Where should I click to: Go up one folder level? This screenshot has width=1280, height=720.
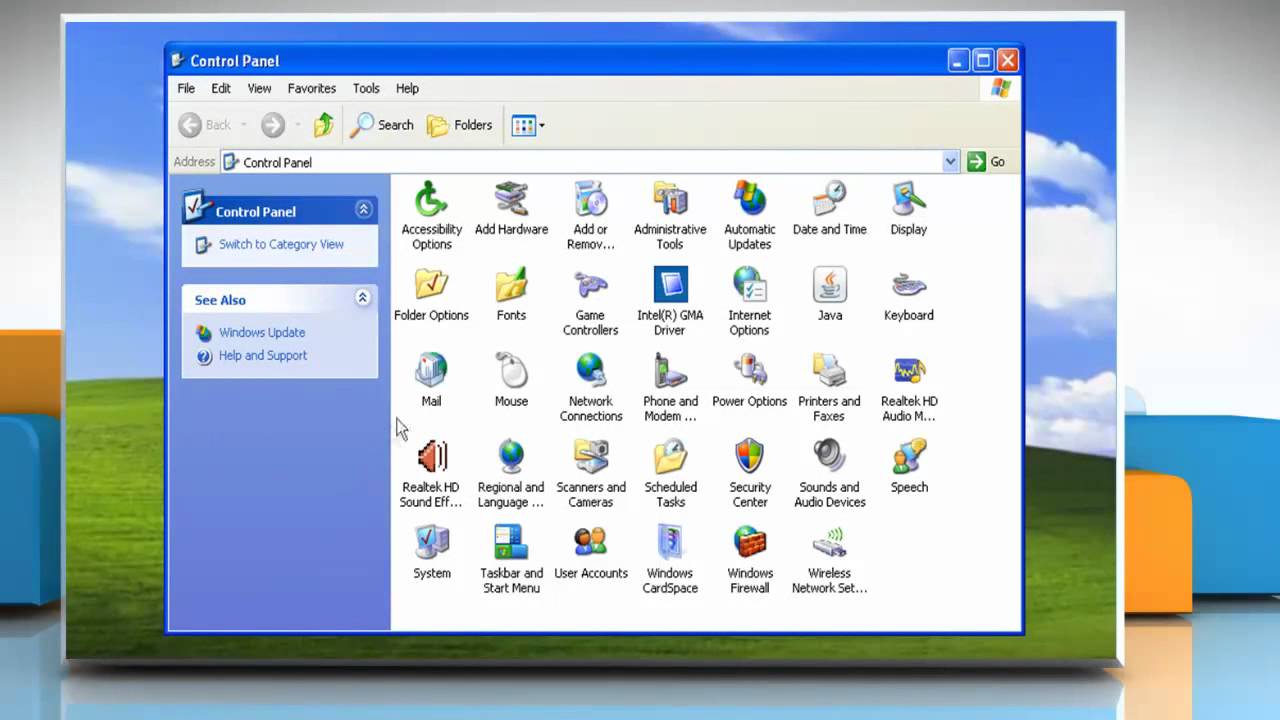click(x=323, y=125)
